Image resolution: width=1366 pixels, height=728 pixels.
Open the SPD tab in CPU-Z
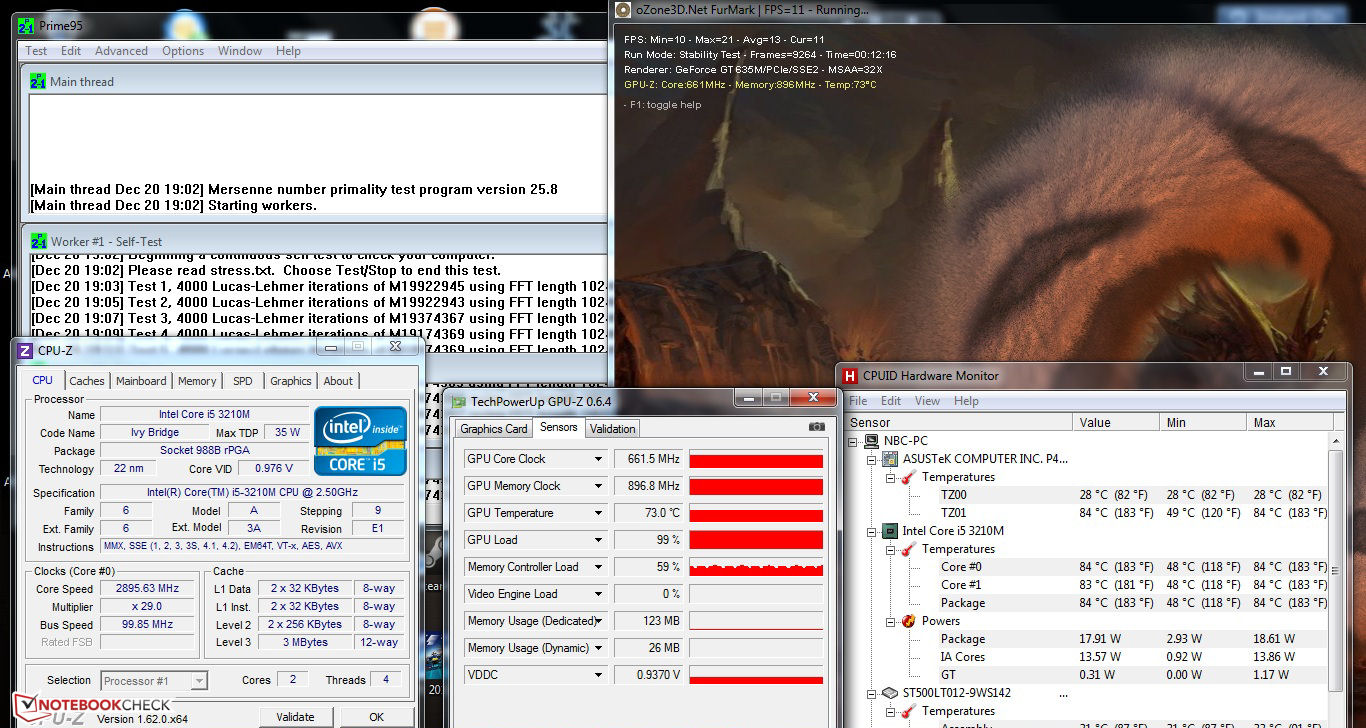[243, 381]
